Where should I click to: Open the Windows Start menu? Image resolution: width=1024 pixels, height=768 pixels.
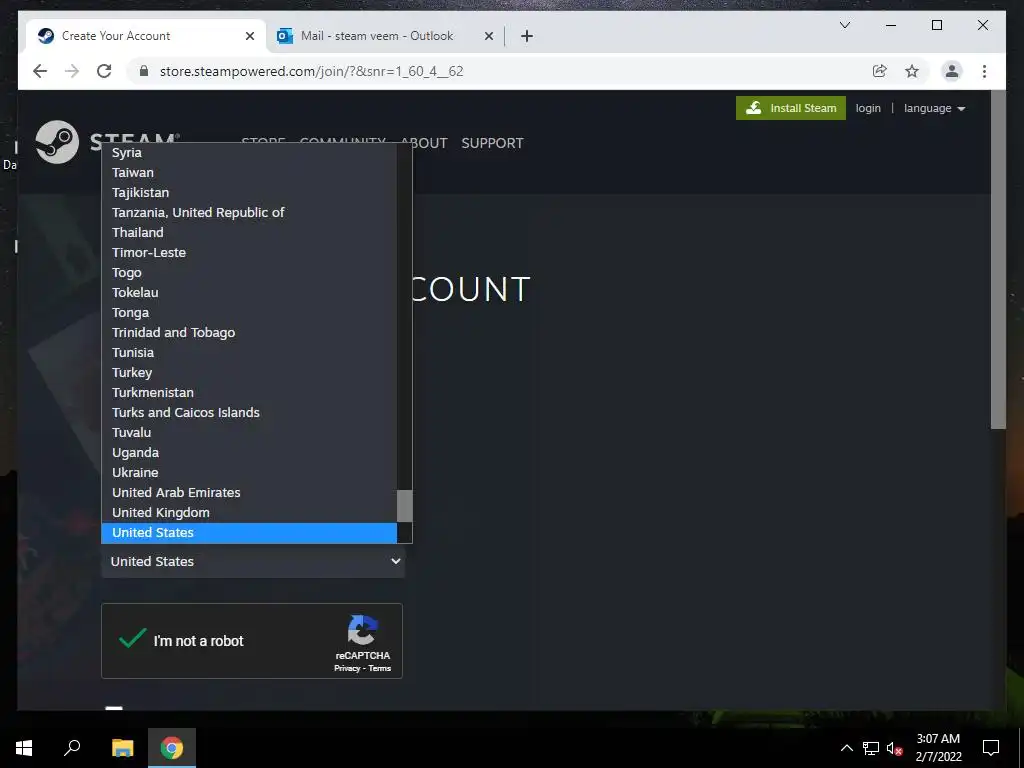tap(24, 748)
